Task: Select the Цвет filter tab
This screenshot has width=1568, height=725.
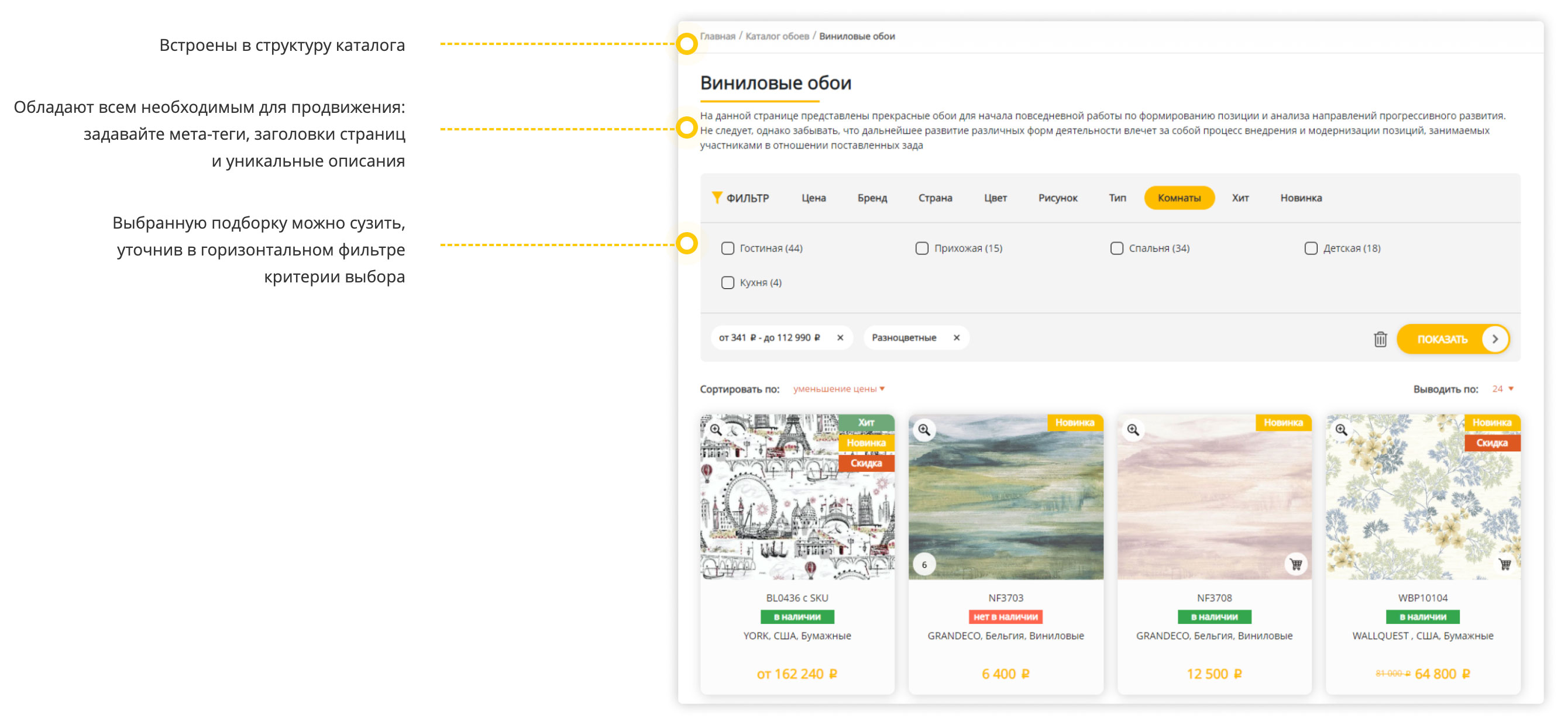Action: coord(995,198)
